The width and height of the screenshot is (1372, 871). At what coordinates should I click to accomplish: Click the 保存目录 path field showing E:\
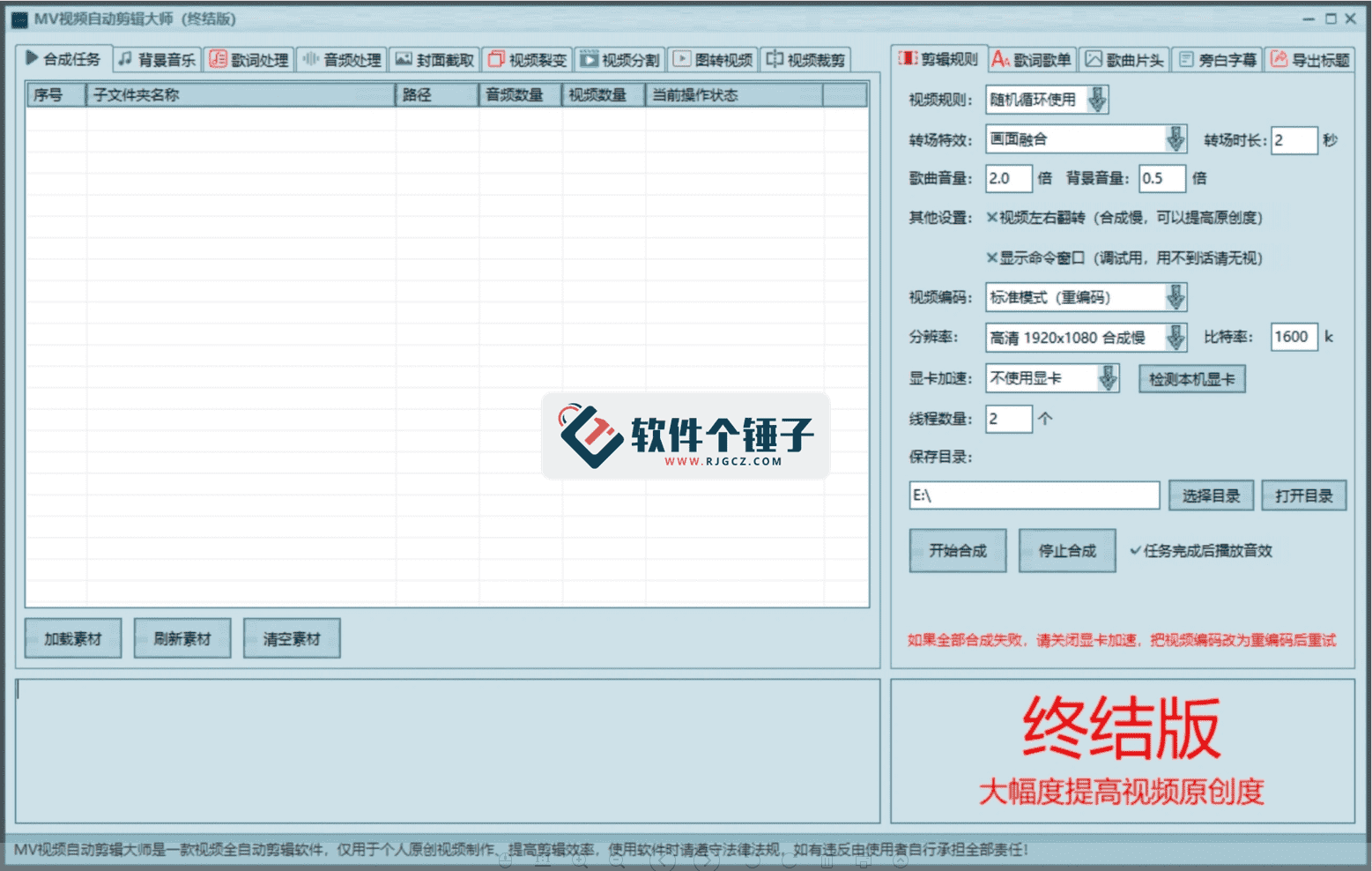click(1034, 495)
